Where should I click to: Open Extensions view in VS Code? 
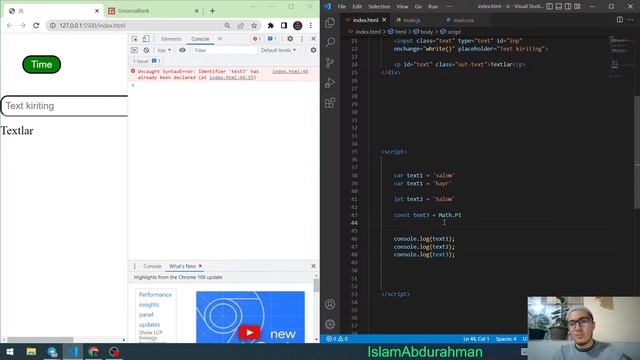point(330,102)
